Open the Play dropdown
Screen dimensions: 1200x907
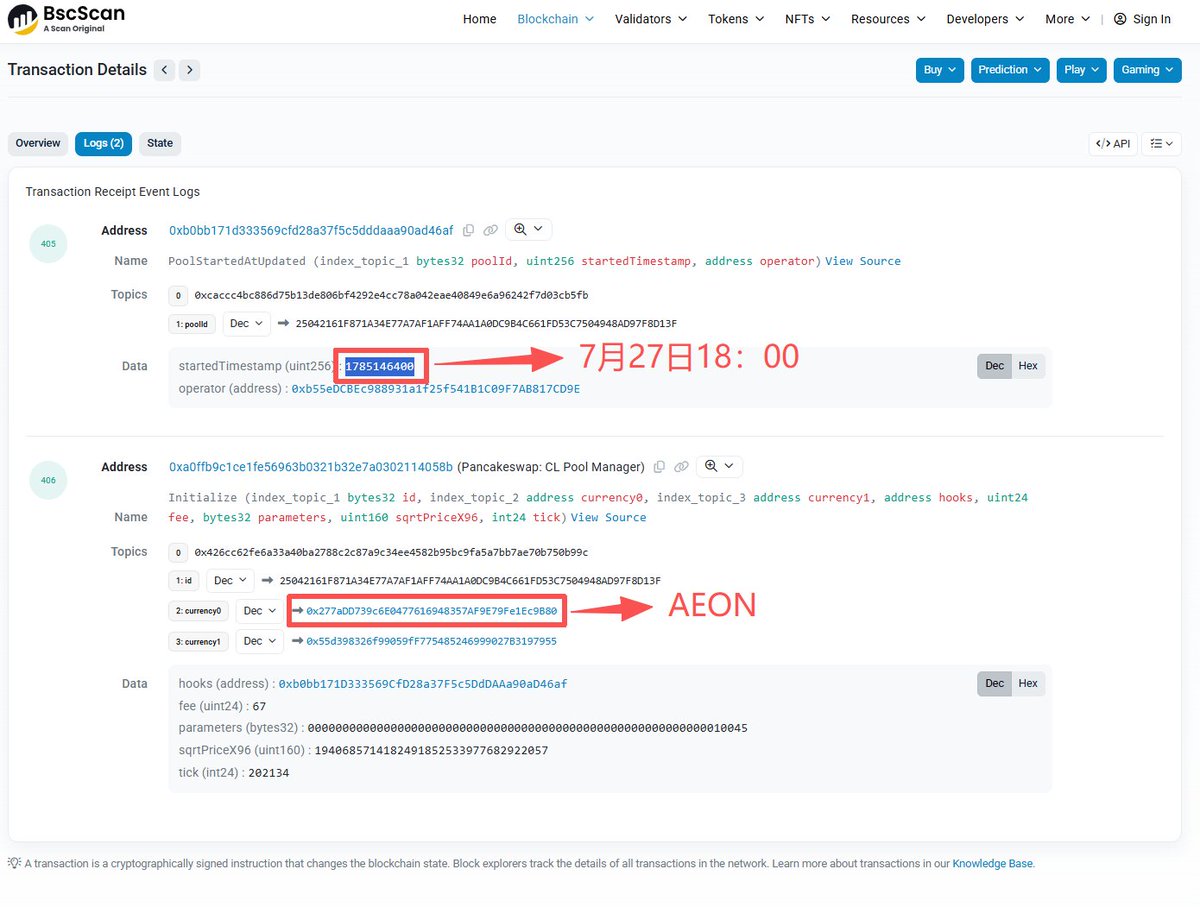coord(1081,70)
